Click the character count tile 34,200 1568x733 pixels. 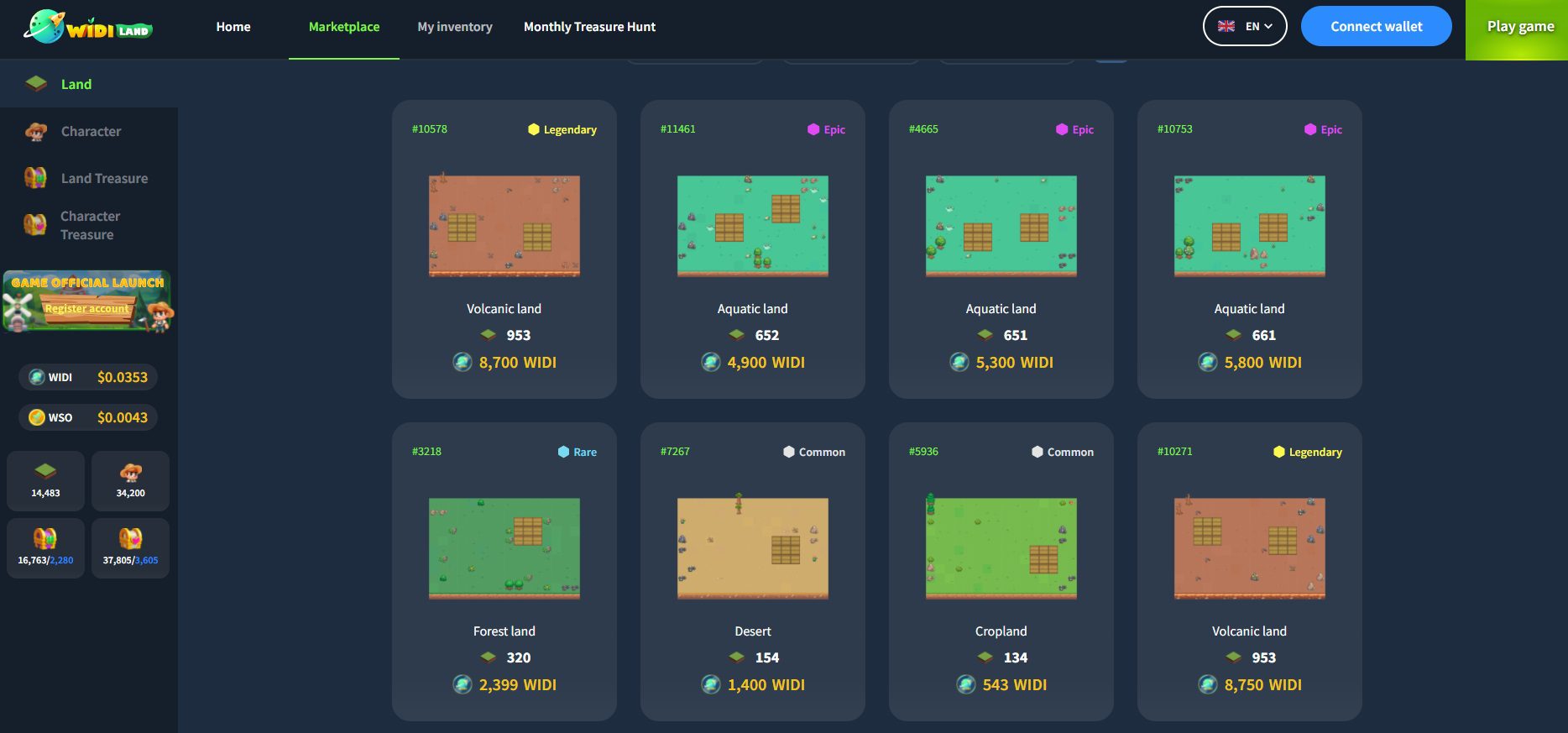click(130, 481)
